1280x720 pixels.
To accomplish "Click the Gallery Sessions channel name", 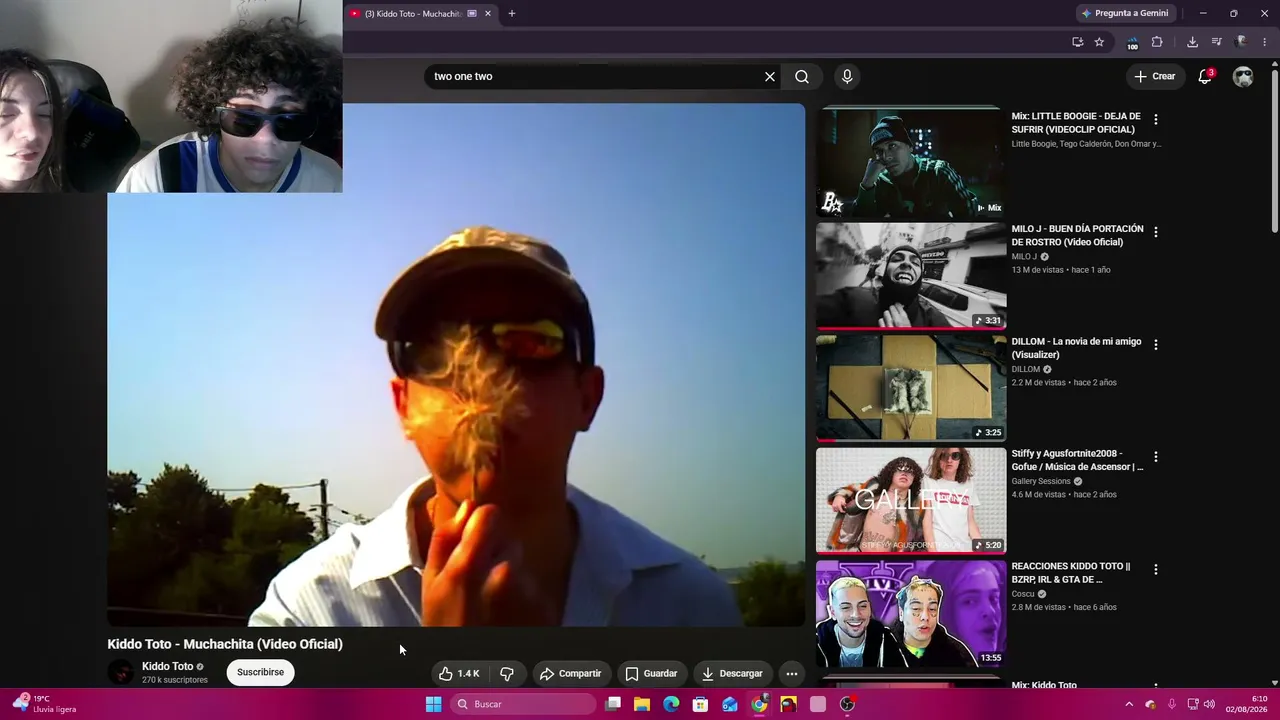I will [1041, 481].
